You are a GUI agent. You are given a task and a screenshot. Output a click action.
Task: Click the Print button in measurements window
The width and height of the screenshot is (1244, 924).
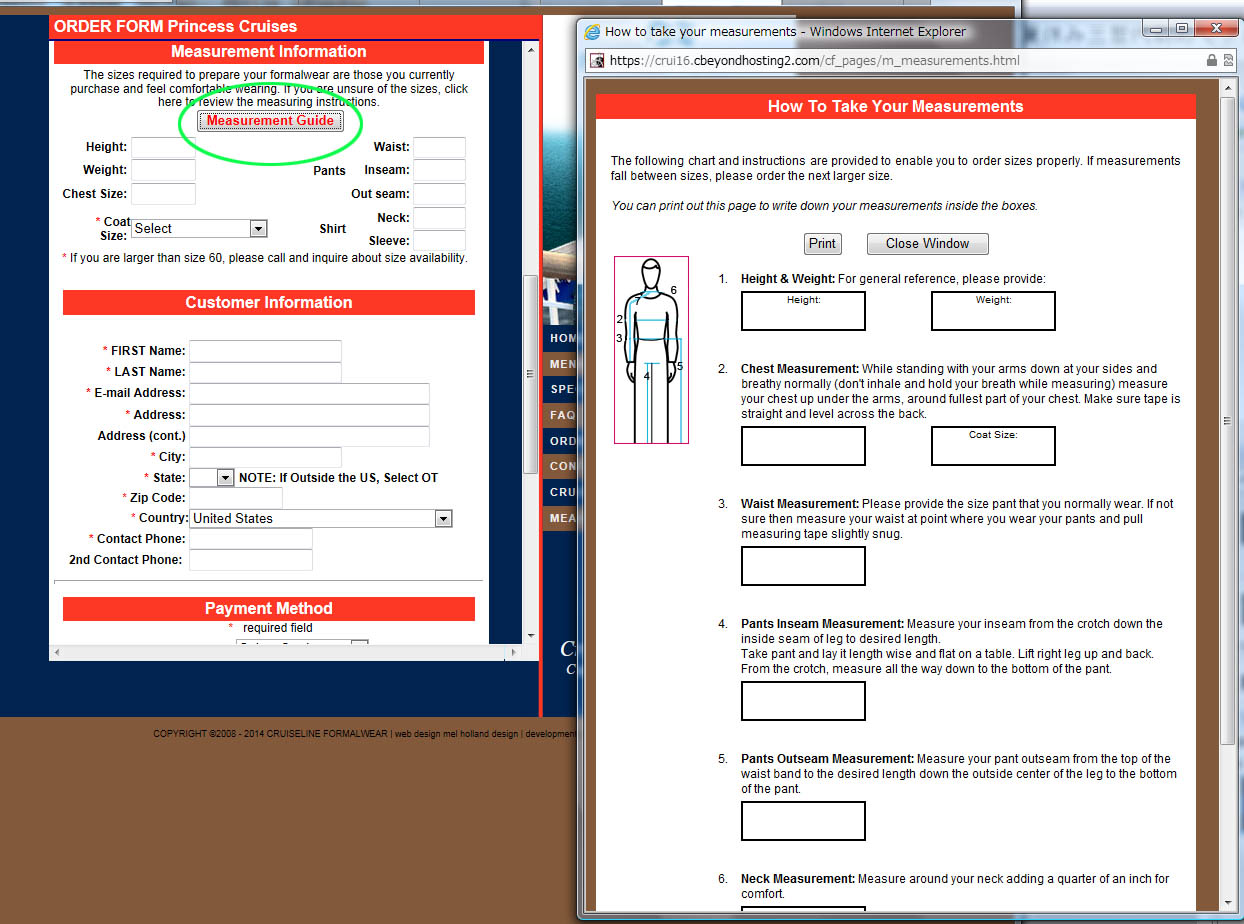[x=822, y=243]
